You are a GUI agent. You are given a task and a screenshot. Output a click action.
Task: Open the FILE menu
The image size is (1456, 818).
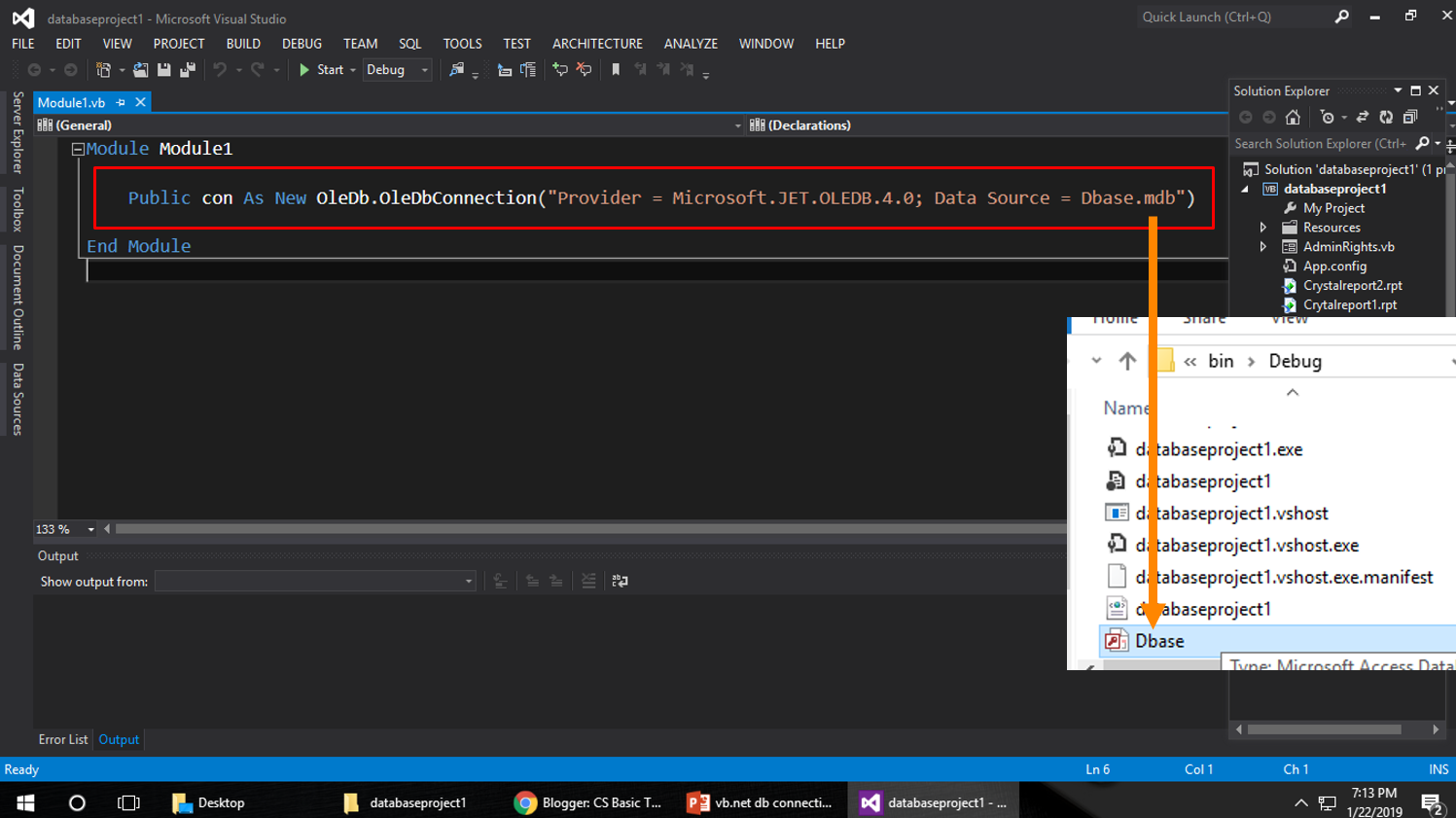pos(23,44)
